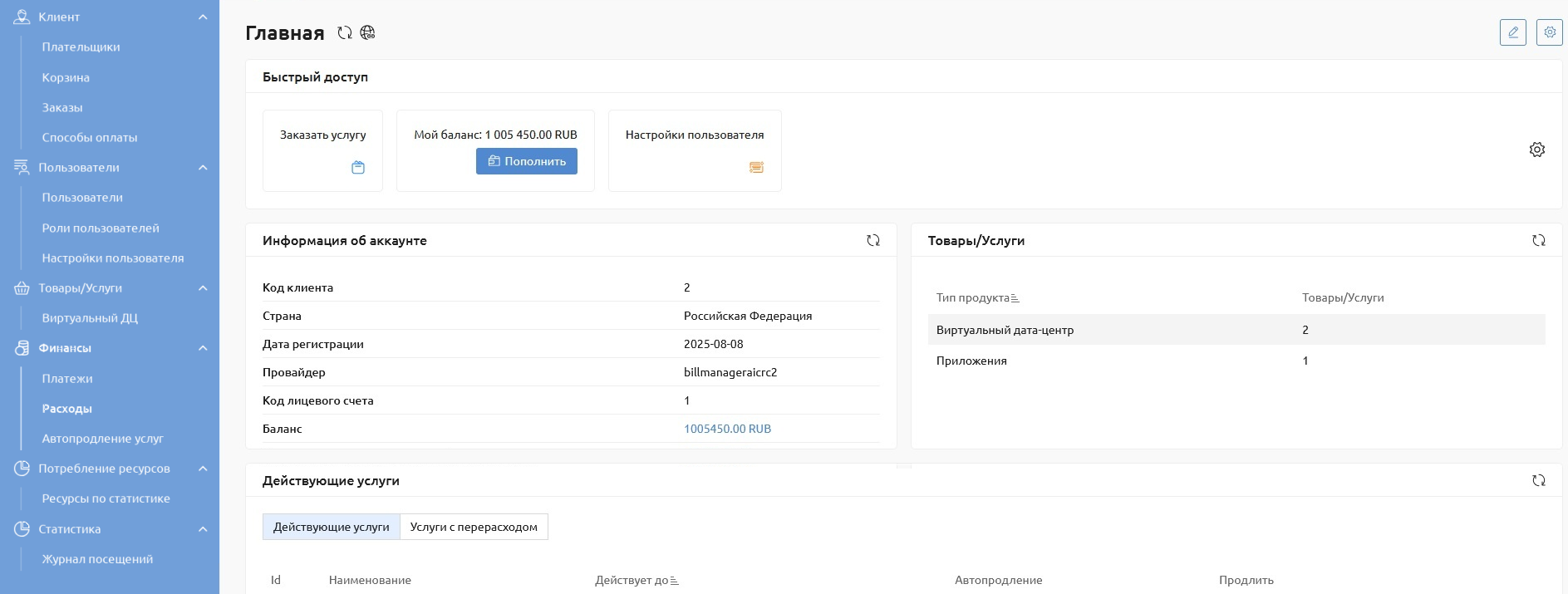Open Настройки пользователя in sidebar

(113, 258)
